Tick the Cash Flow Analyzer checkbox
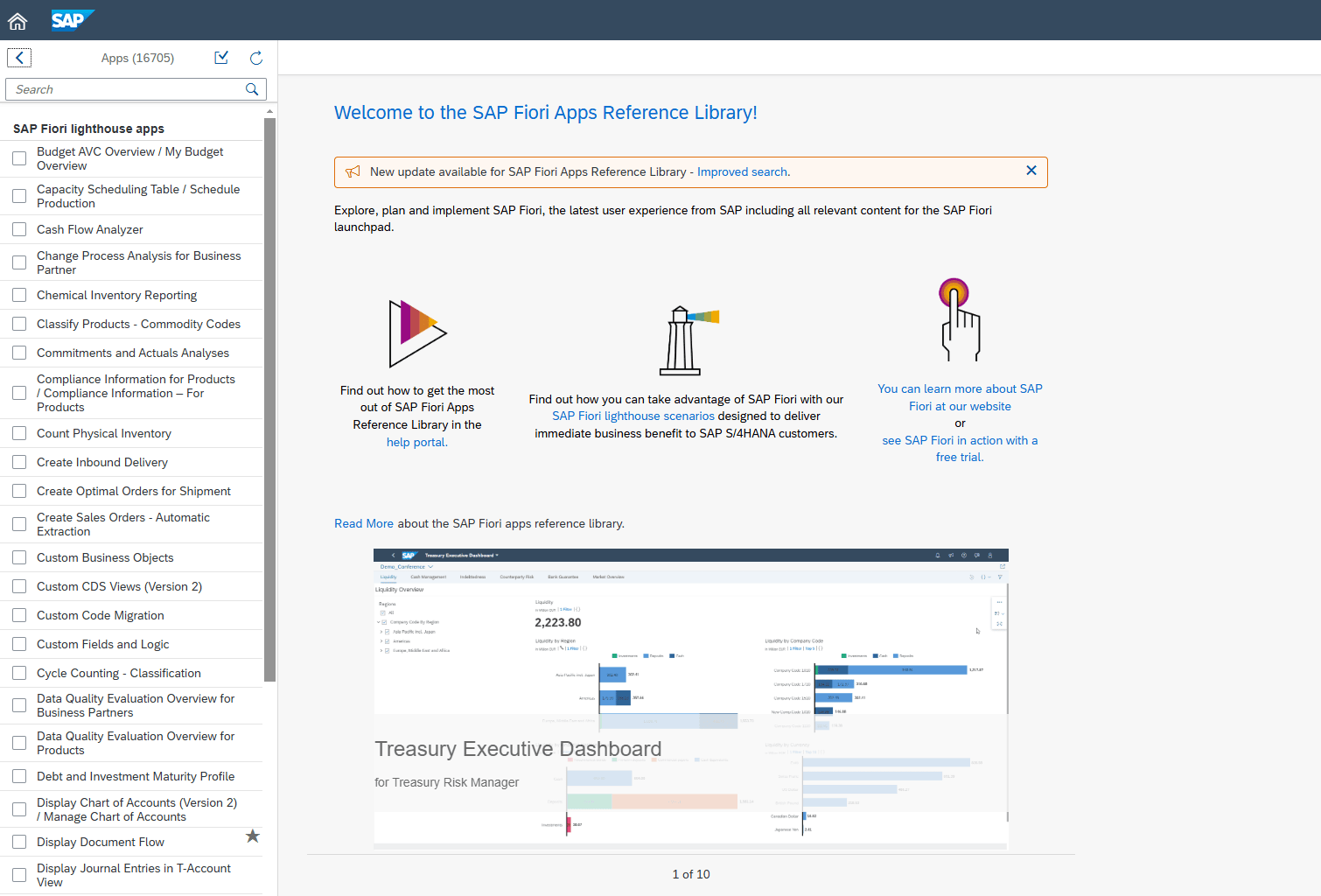Viewport: 1321px width, 896px height. click(x=19, y=229)
